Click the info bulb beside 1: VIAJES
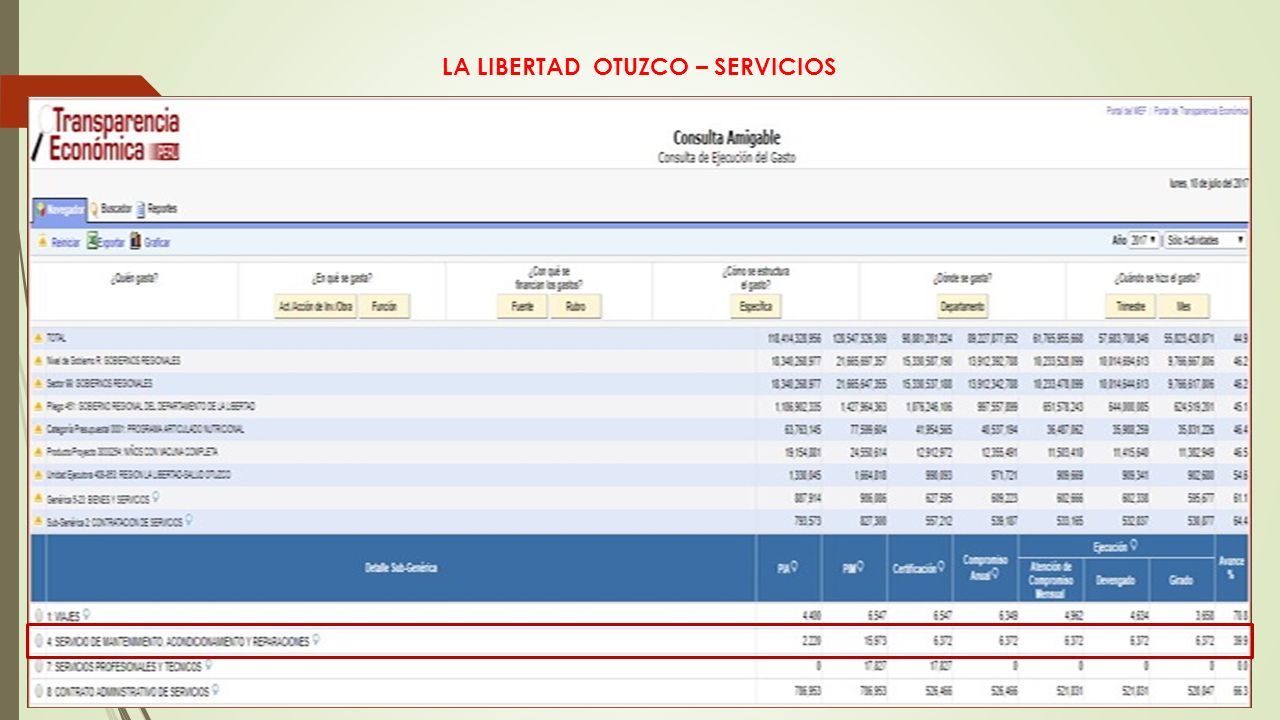 click(x=87, y=614)
